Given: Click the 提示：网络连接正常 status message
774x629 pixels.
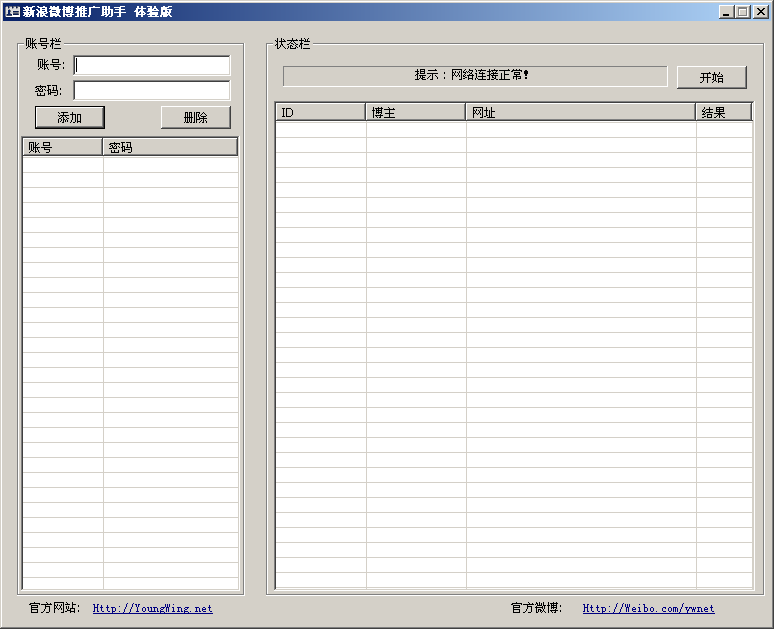Looking at the screenshot, I should pyautogui.click(x=475, y=76).
